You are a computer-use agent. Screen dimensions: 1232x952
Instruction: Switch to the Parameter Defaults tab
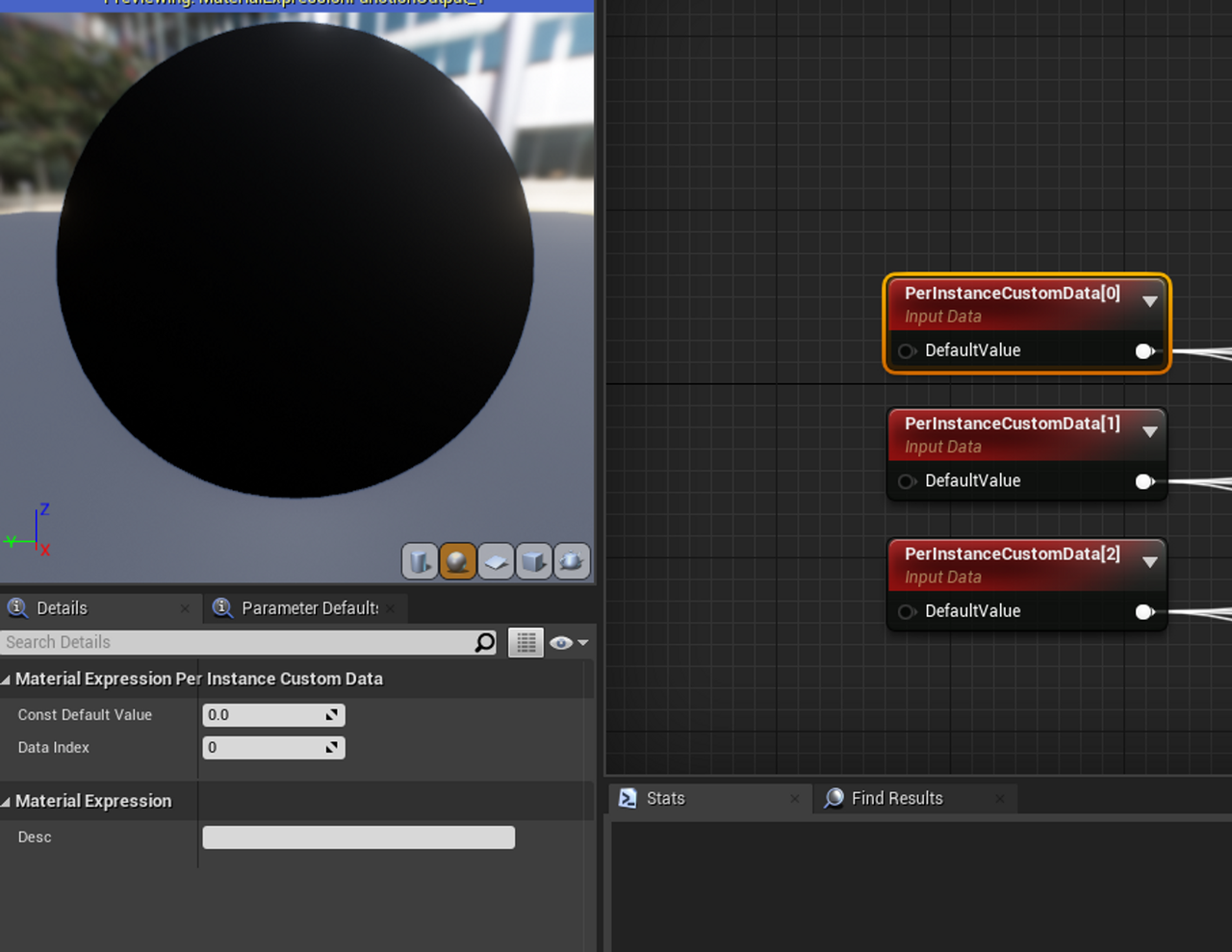click(308, 608)
